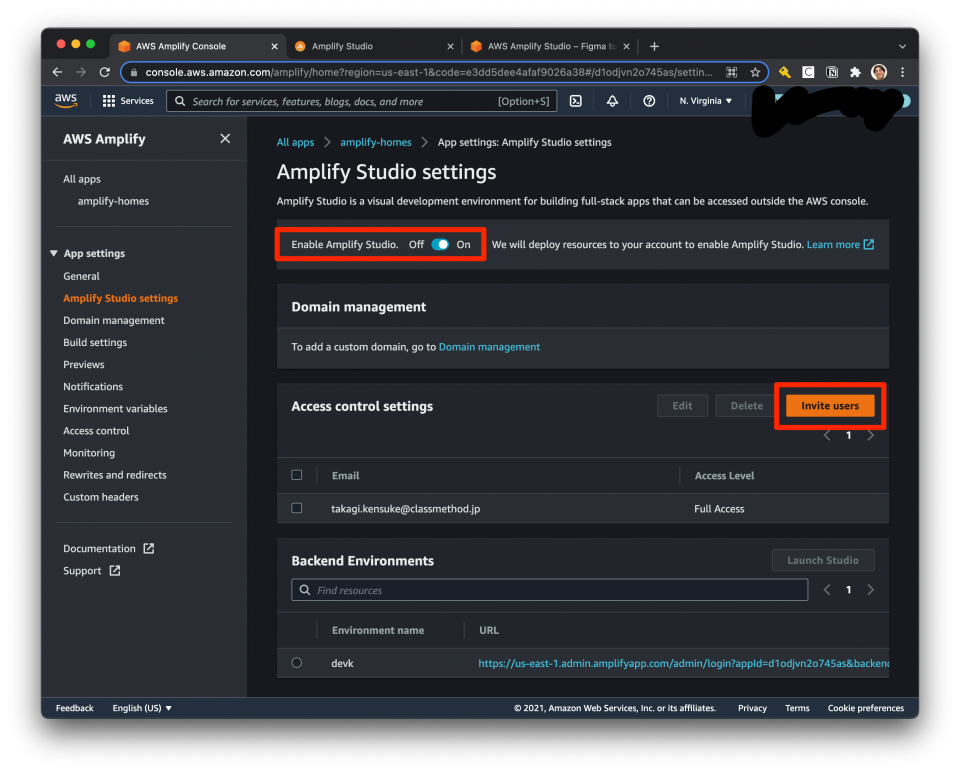Open a new browser tab with plus
Viewport: 960px width, 773px height.
(x=654, y=47)
